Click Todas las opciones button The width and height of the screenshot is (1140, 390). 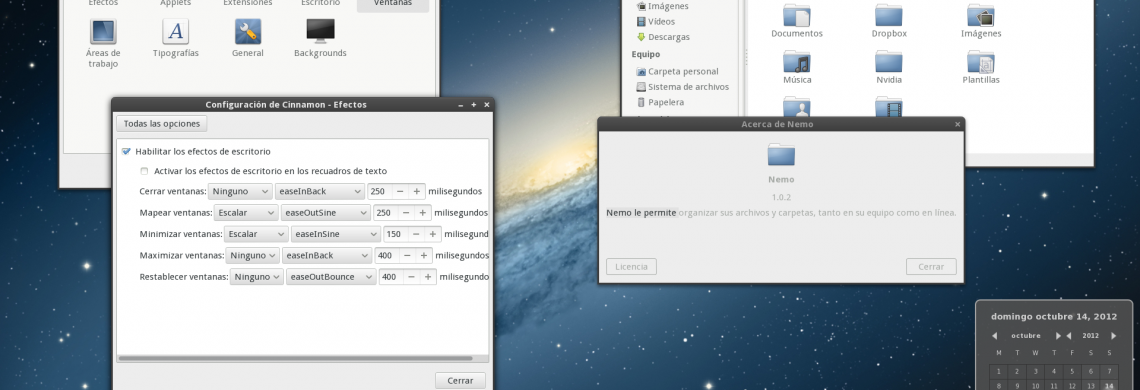click(161, 124)
